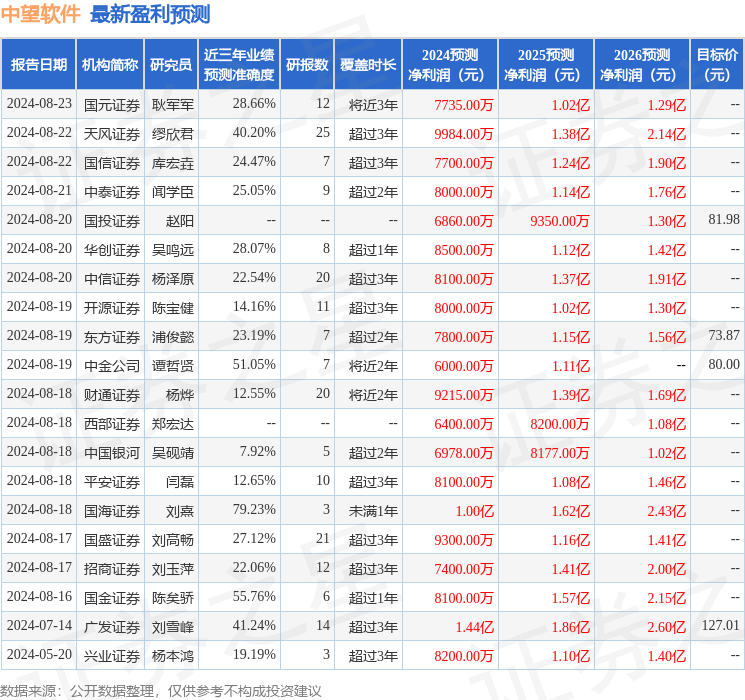Click 2024 forecast 1.44亿
745x700 pixels.
pos(475,627)
